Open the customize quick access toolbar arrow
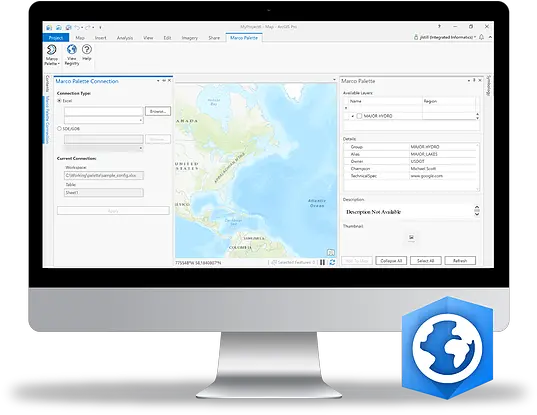537x415 pixels. [100, 27]
